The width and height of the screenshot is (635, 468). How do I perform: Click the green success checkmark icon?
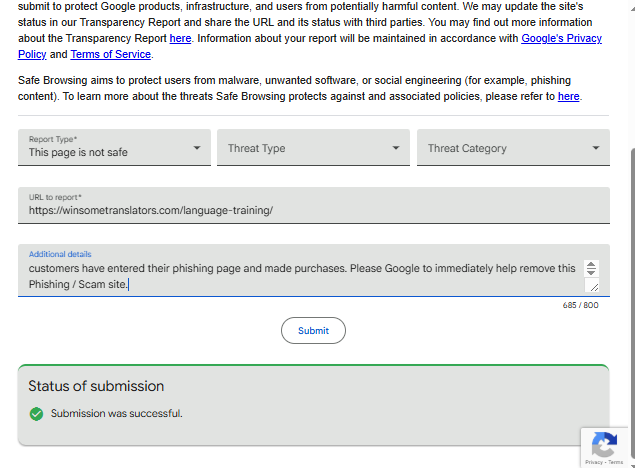37,413
